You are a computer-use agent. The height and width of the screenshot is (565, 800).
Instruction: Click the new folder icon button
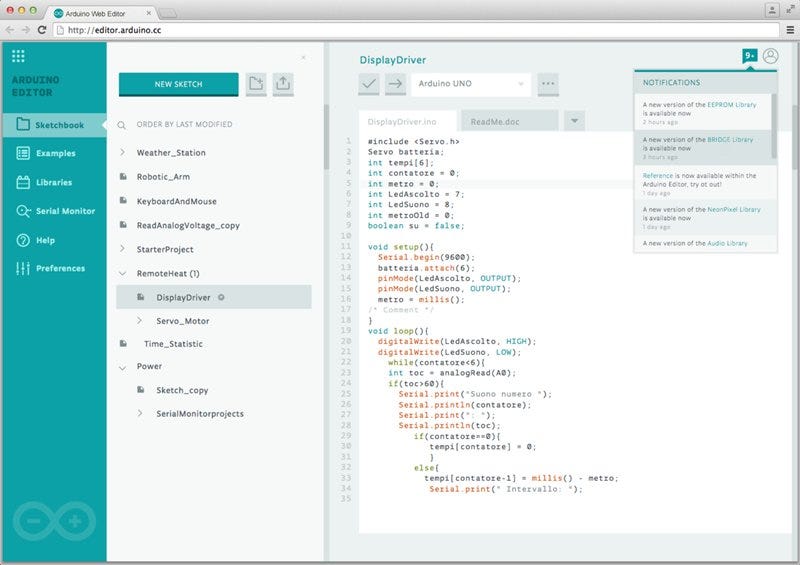[256, 84]
